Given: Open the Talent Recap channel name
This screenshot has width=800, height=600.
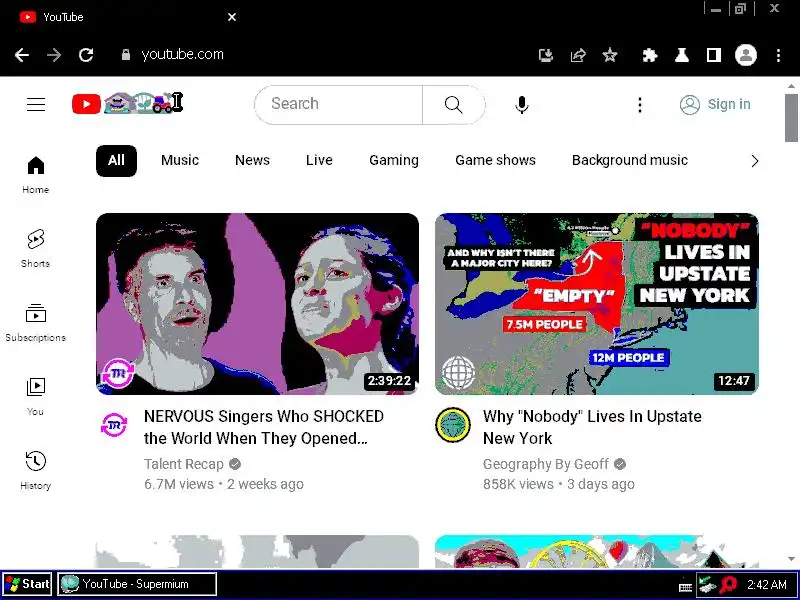Looking at the screenshot, I should pos(184,464).
